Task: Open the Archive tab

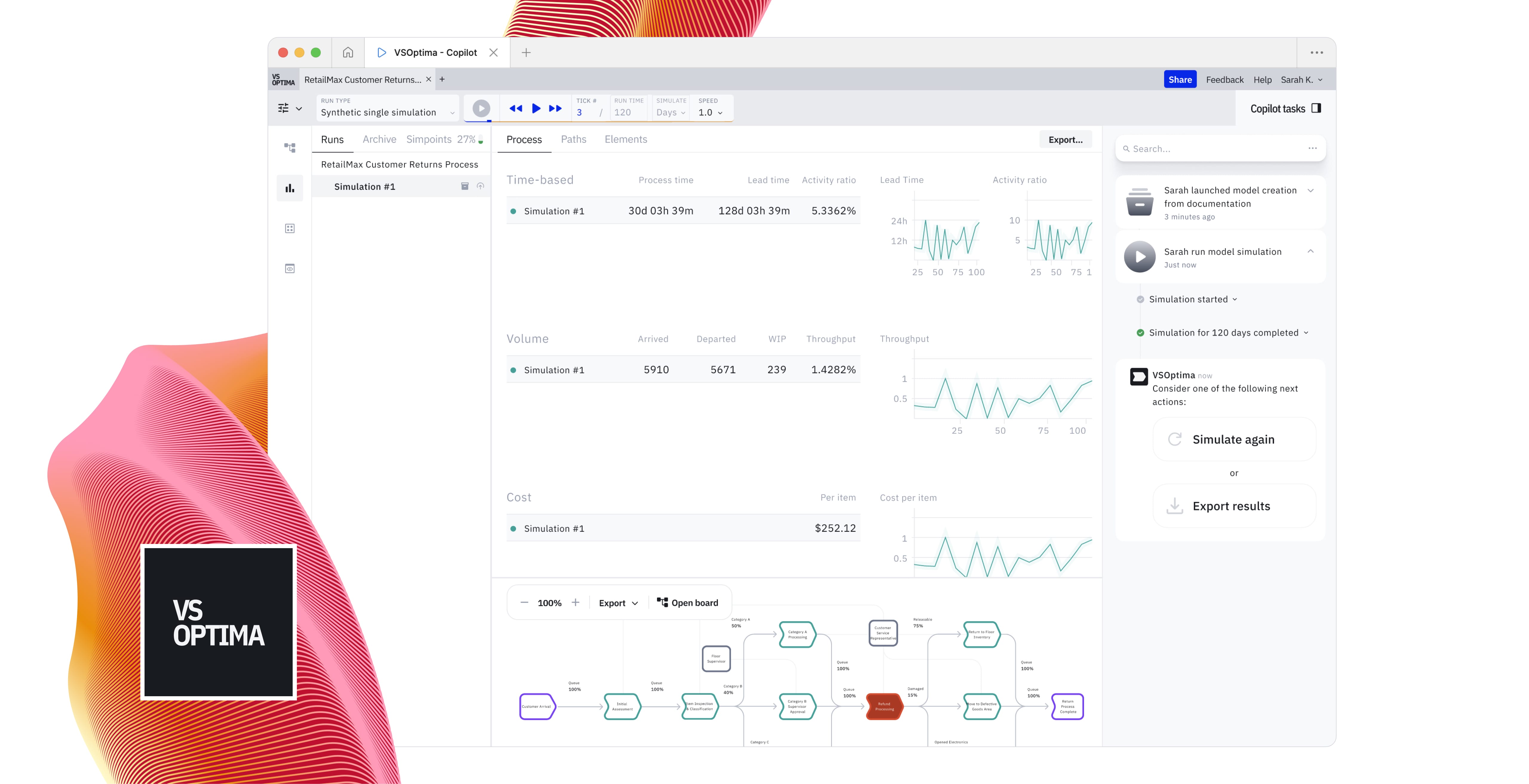Action: click(379, 139)
